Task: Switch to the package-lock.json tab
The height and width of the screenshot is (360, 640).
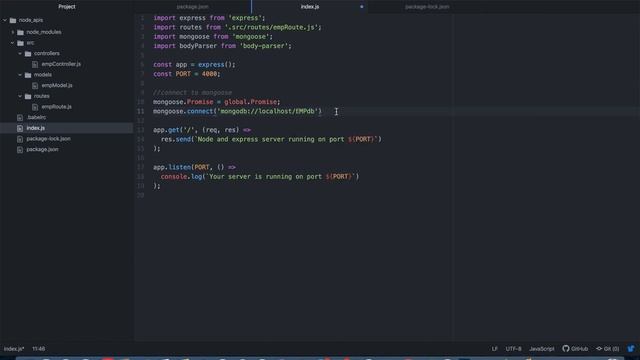Action: point(427,7)
